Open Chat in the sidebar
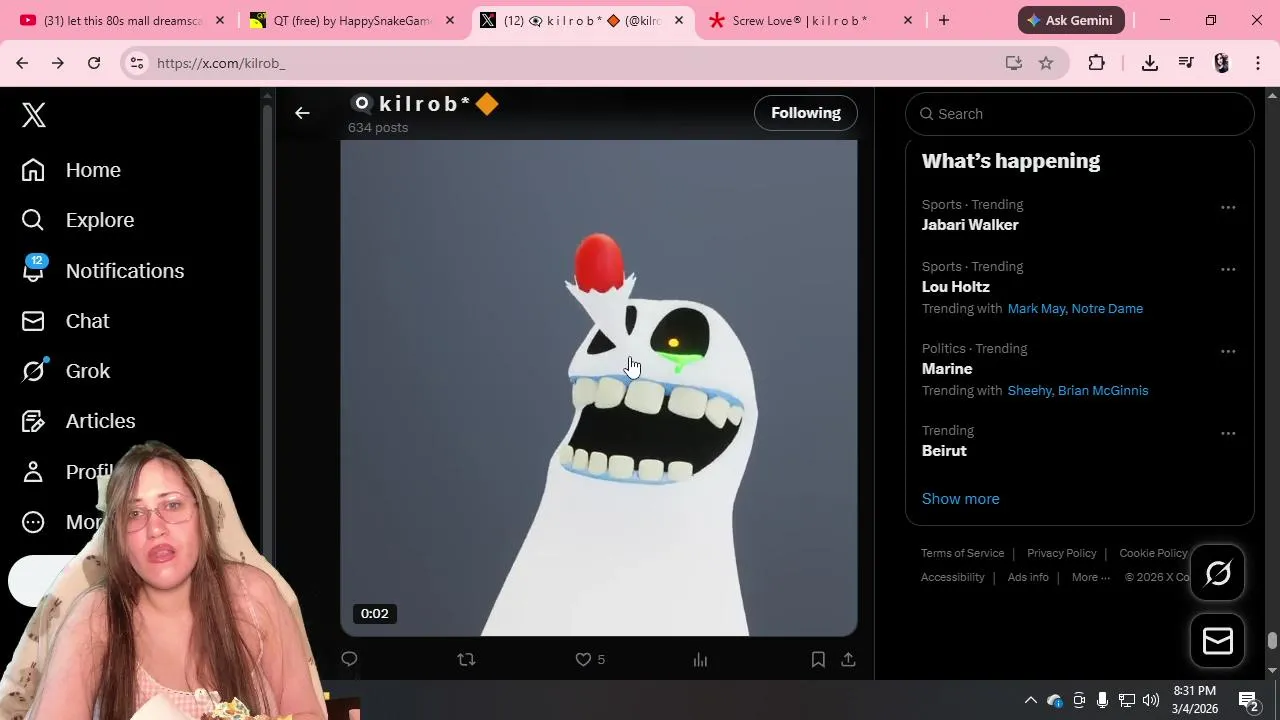The image size is (1280, 720). (x=66, y=321)
